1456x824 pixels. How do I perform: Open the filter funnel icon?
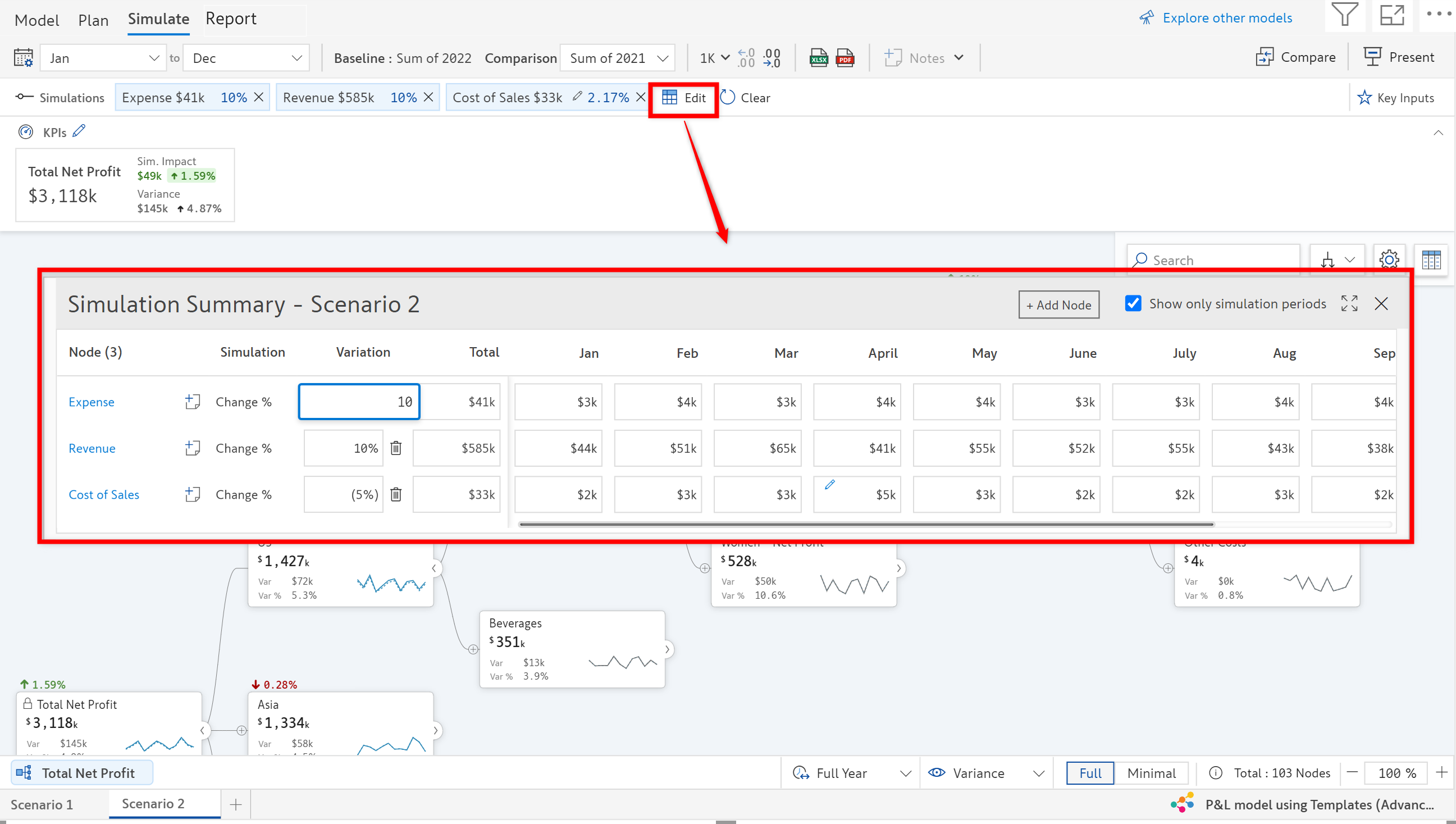[x=1344, y=15]
